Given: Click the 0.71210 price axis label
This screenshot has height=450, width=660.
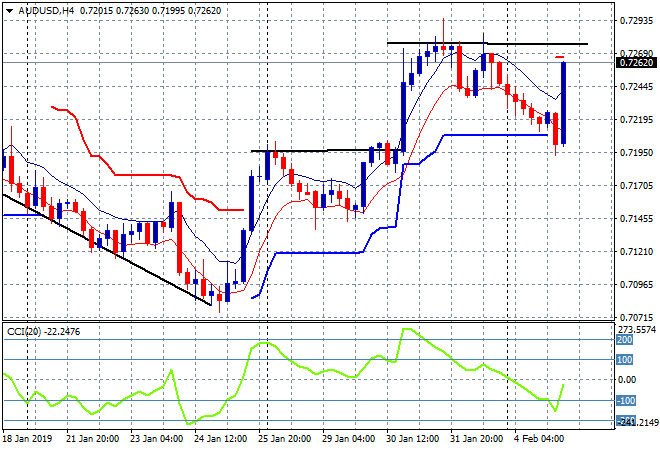Looking at the screenshot, I should click(636, 251).
